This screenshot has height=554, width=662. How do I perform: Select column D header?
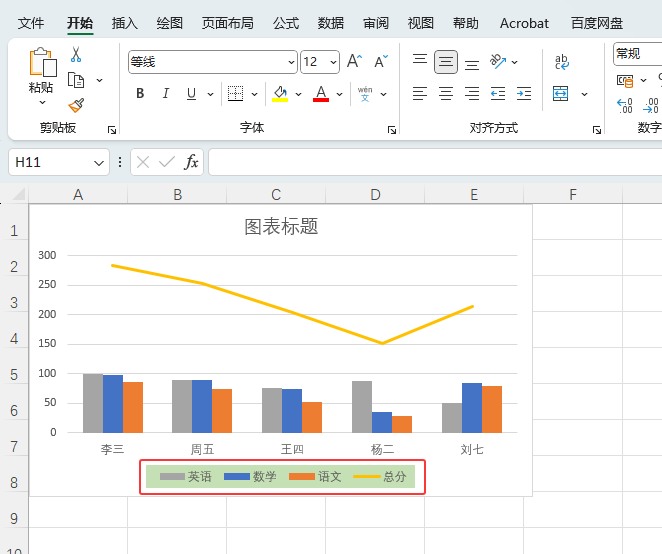(375, 194)
